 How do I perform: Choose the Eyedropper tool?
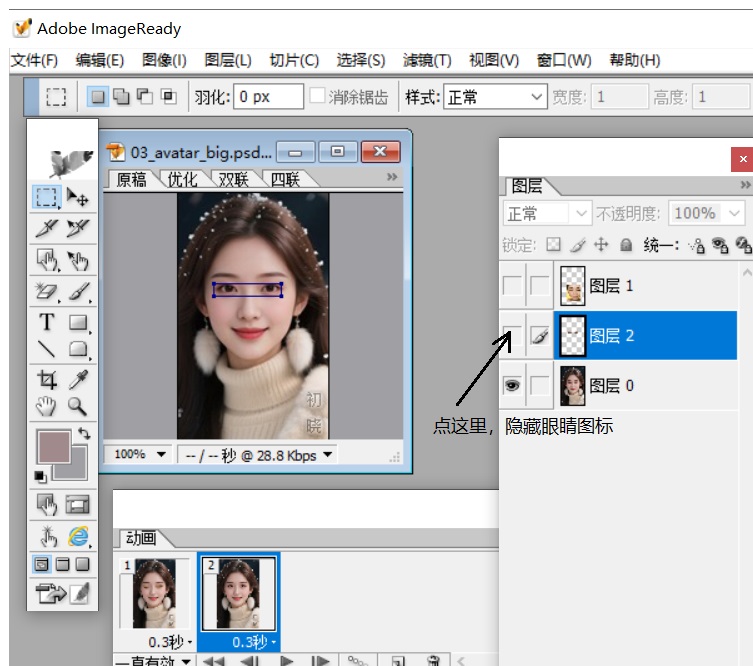point(78,379)
